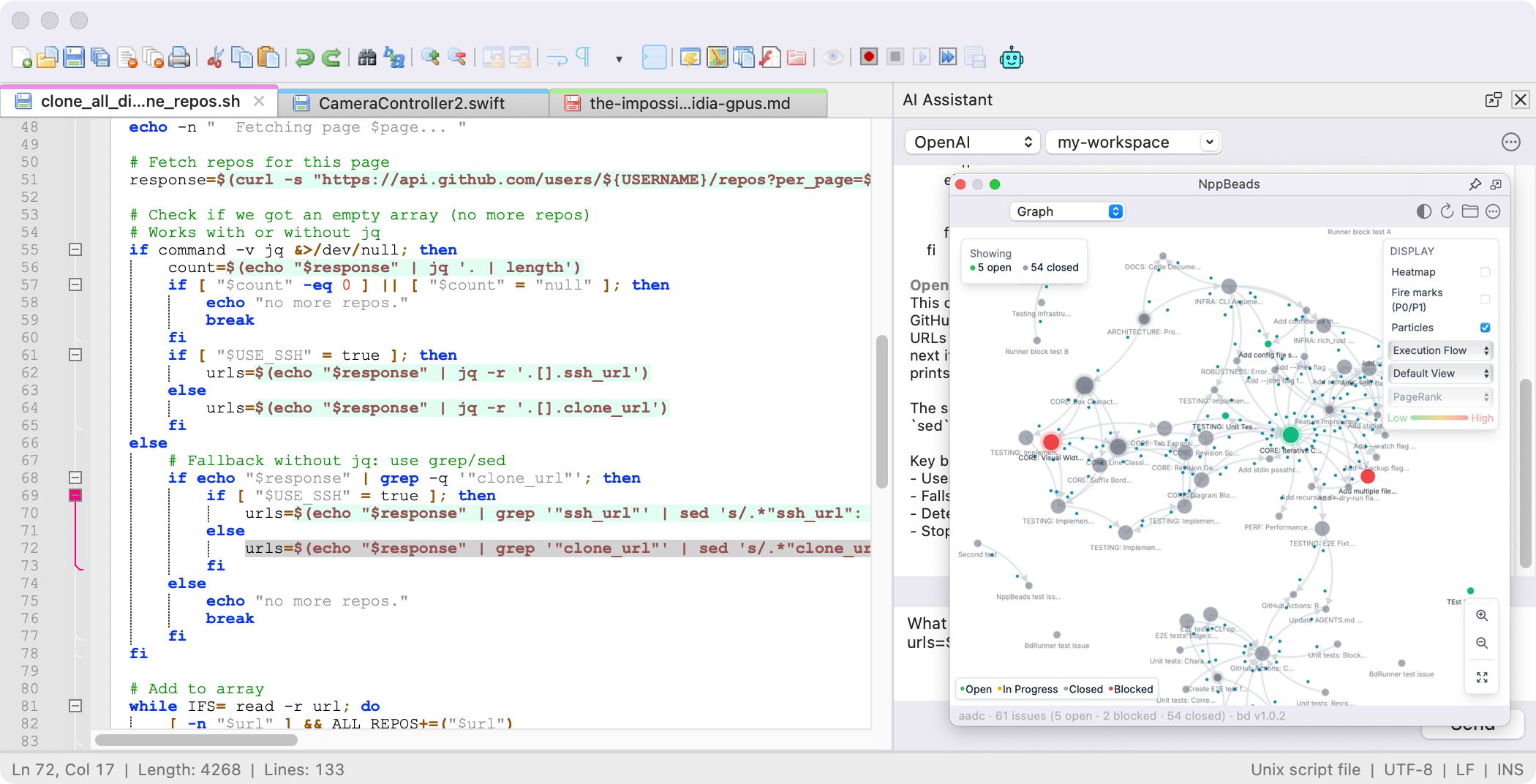
Task: Open the the-impossi...idia-gpus.md tab
Action: 690,102
